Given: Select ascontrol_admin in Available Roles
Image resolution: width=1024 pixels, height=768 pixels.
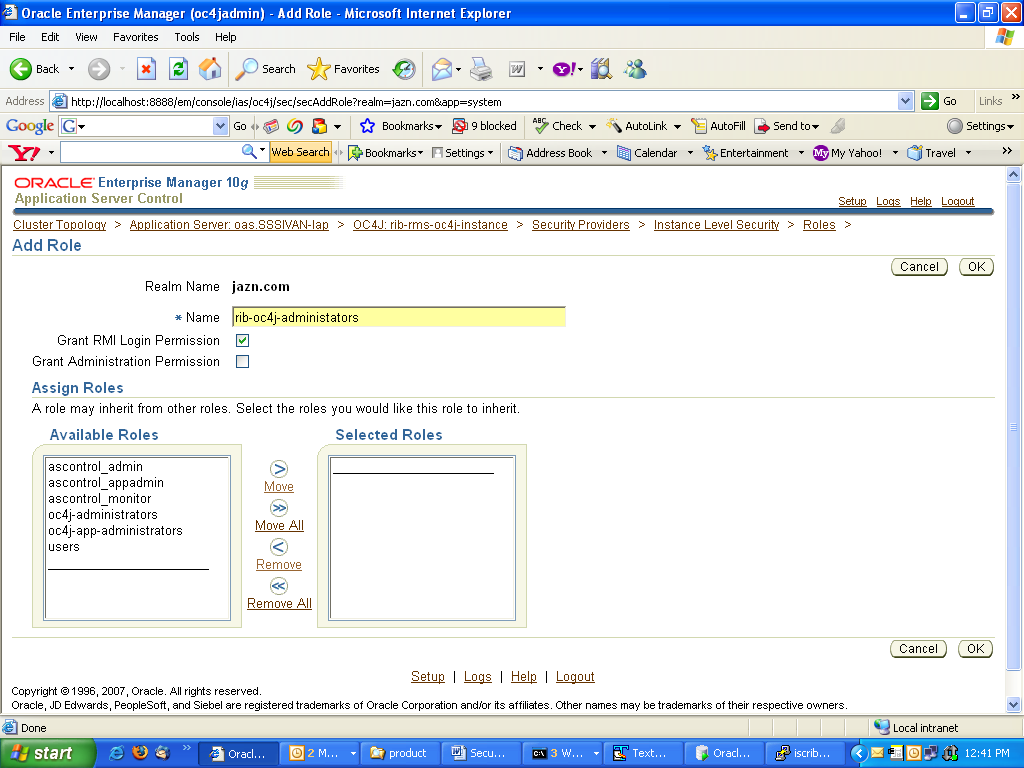Looking at the screenshot, I should 95,467.
